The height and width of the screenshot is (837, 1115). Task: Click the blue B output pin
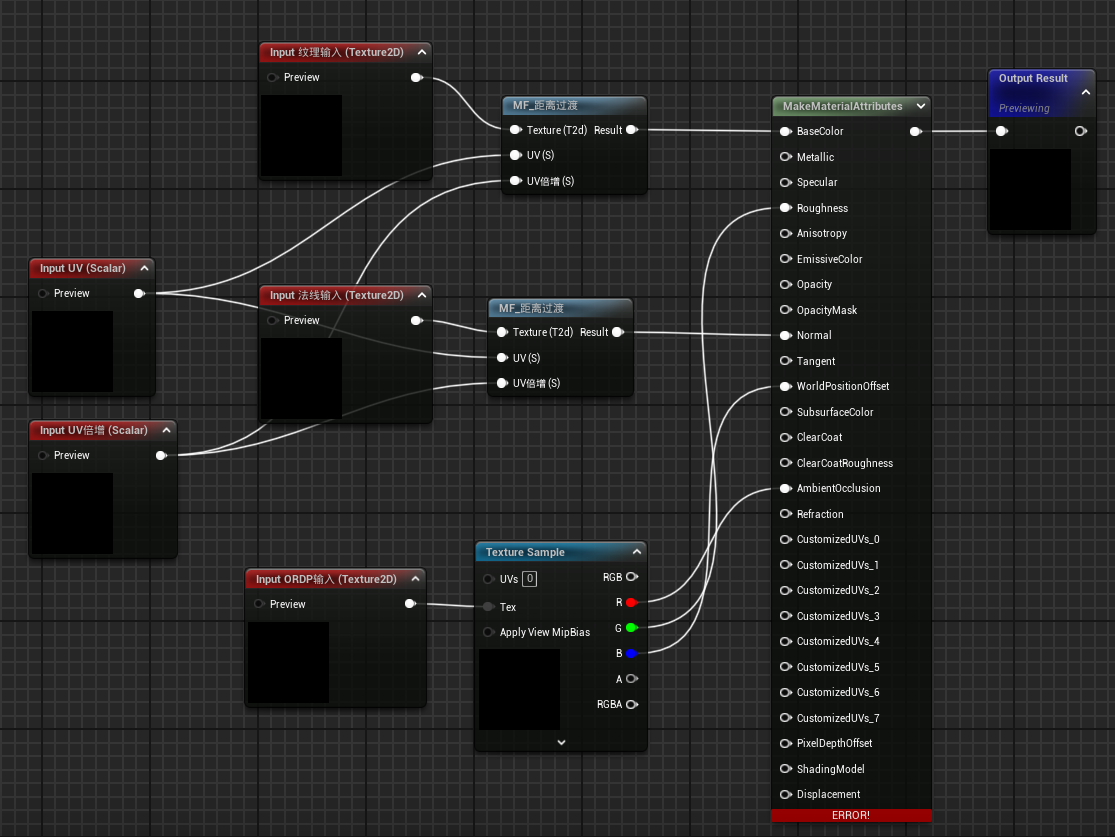click(x=631, y=654)
